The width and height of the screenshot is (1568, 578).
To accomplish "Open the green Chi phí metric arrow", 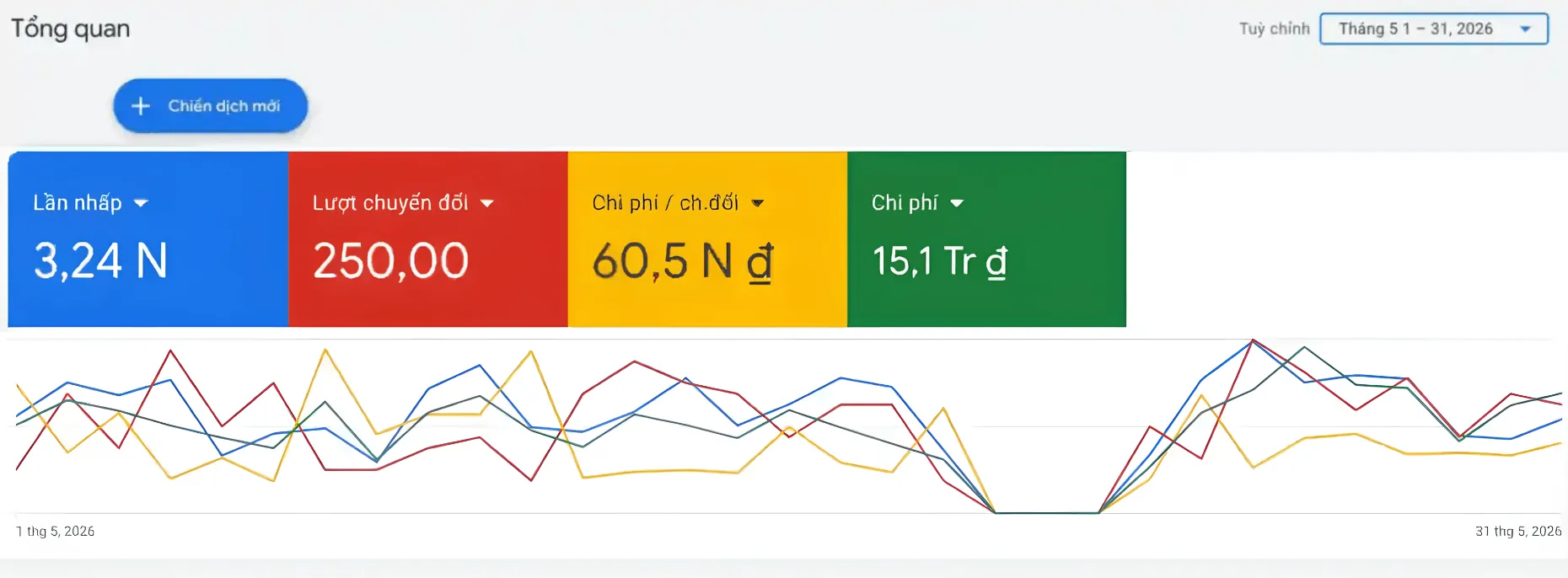I will point(956,203).
